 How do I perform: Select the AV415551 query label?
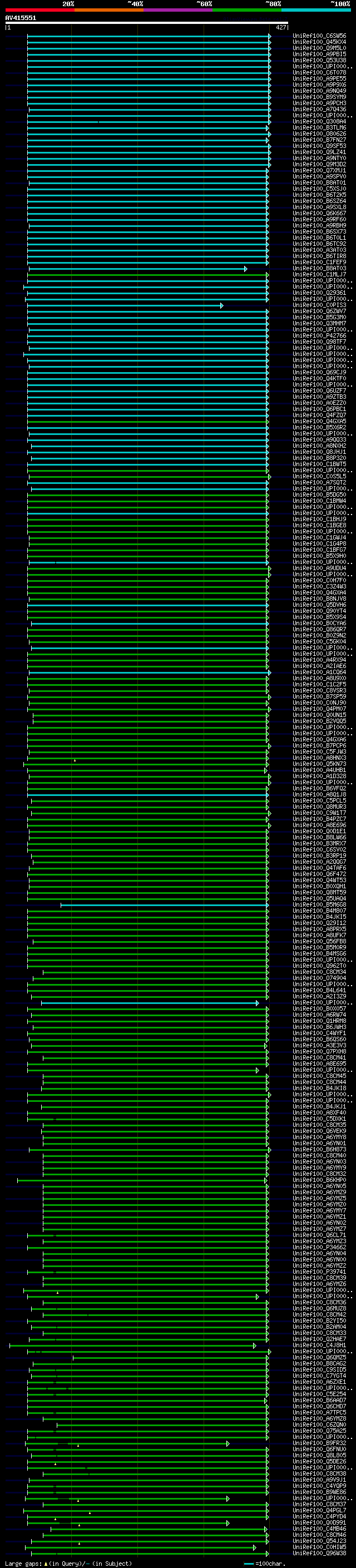[21, 18]
